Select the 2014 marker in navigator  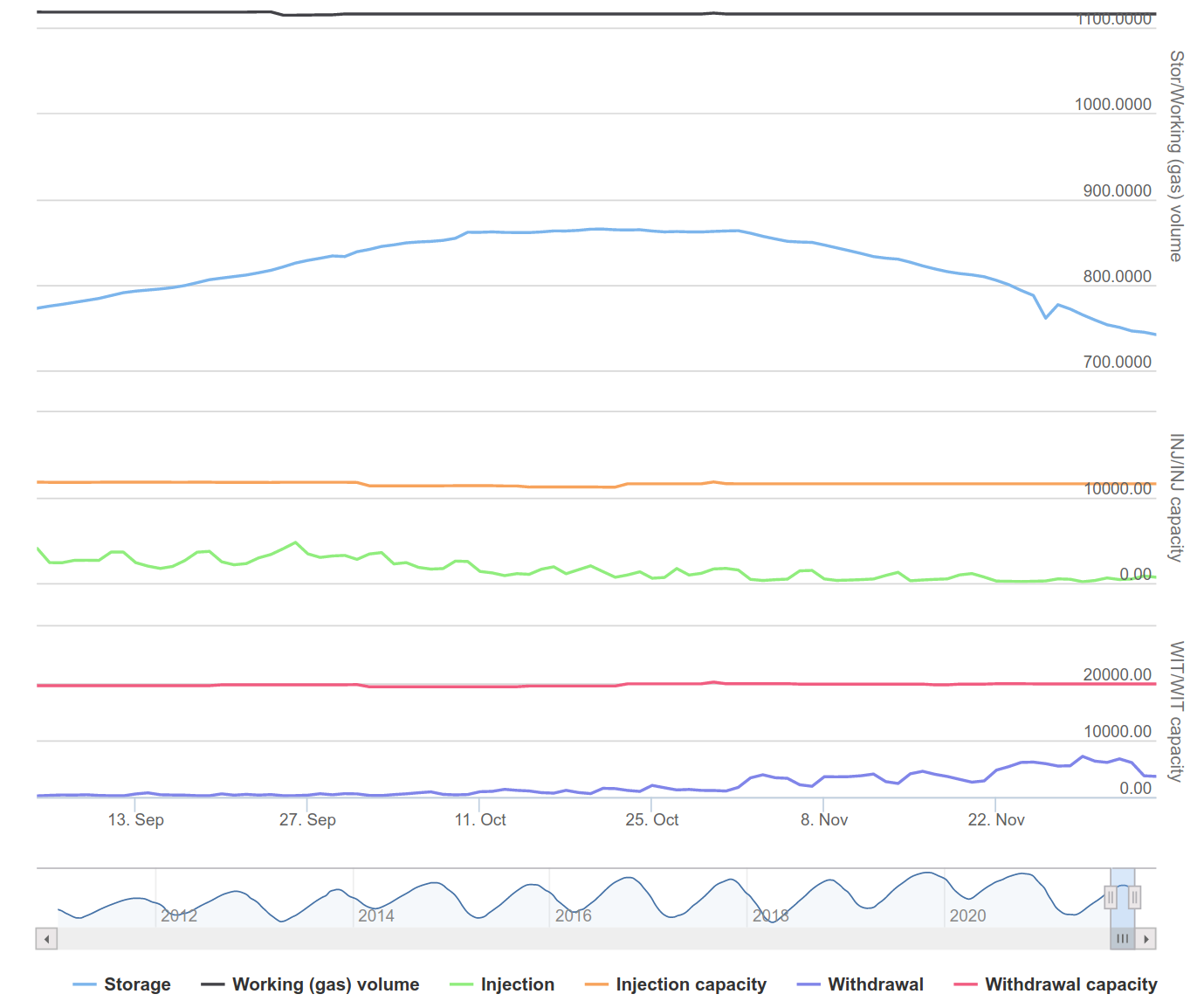376,915
